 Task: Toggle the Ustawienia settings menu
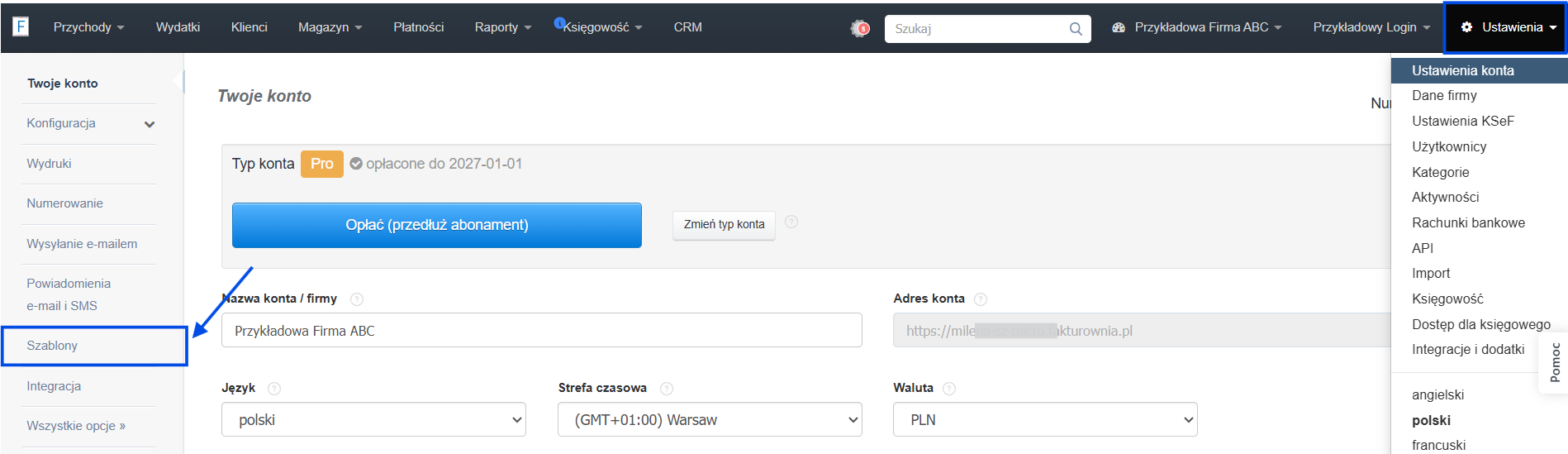click(1505, 27)
